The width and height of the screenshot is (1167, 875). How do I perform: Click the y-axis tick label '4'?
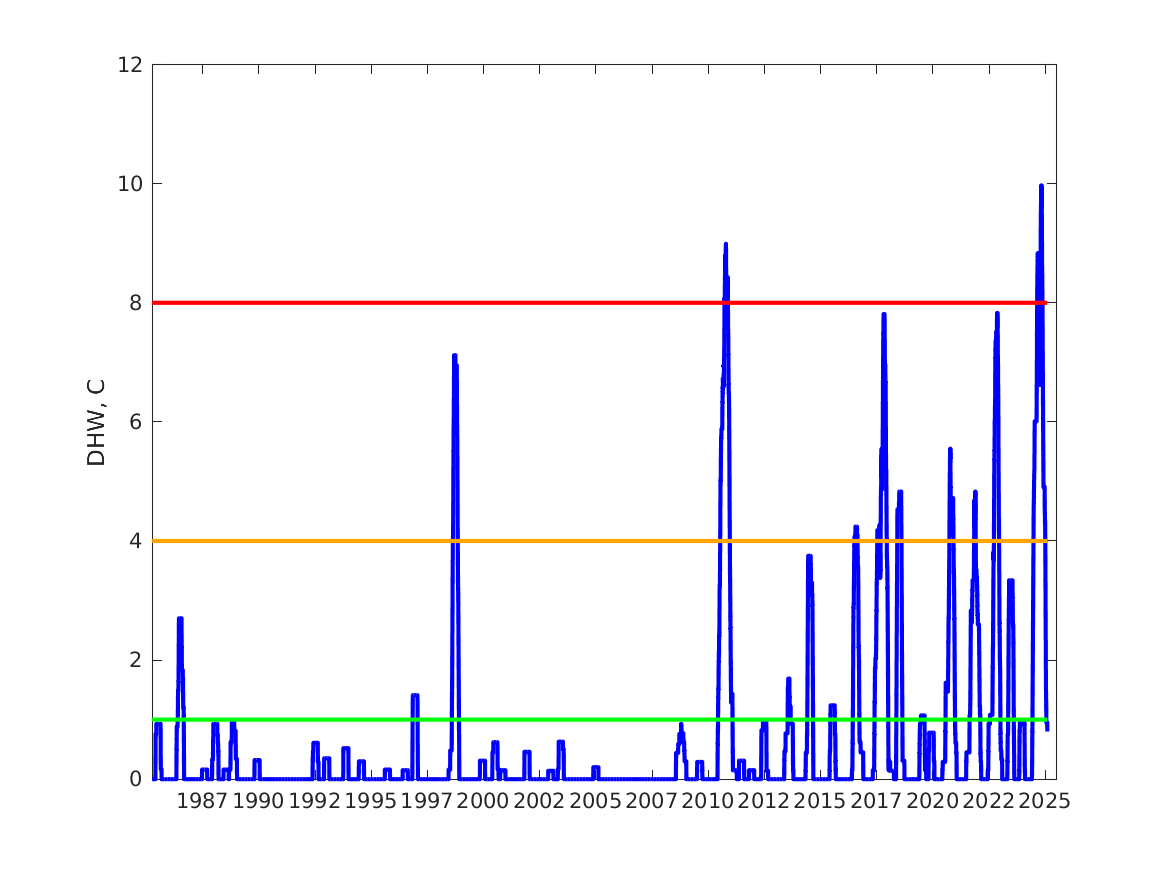135,541
